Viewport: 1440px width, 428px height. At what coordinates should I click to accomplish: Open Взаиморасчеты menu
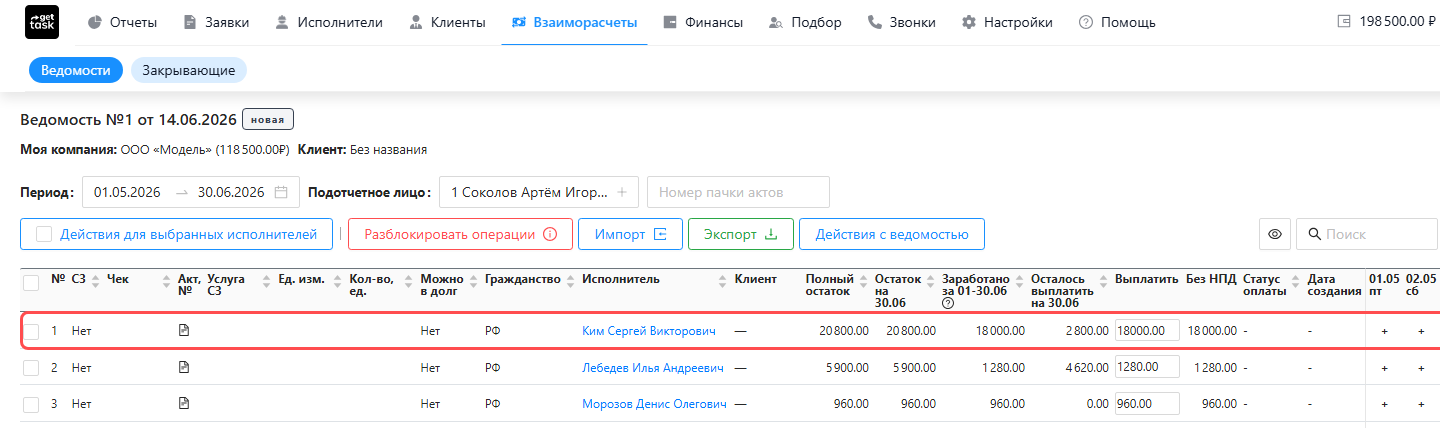[x=574, y=22]
